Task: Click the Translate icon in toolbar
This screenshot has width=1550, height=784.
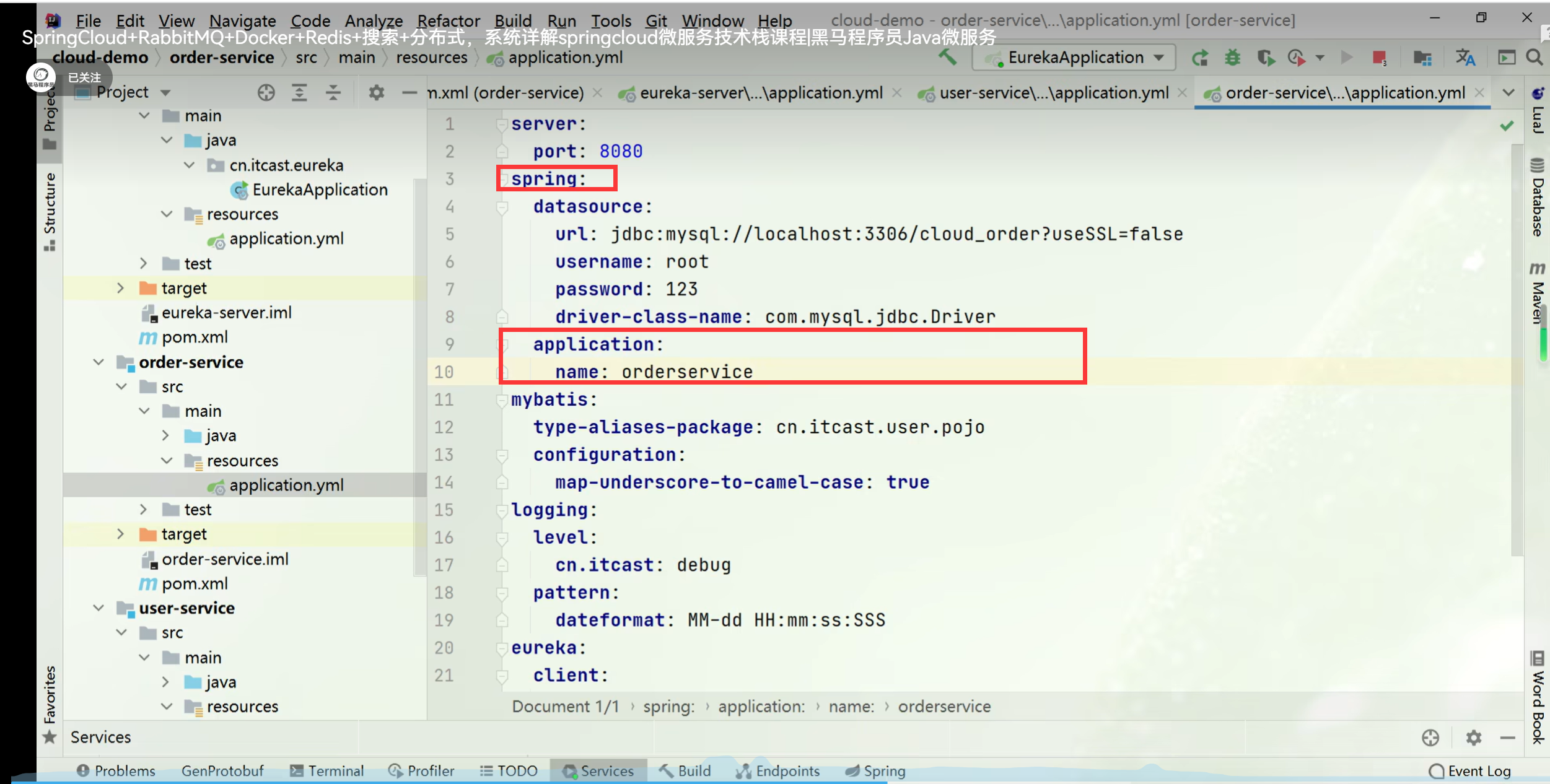Action: (1465, 58)
